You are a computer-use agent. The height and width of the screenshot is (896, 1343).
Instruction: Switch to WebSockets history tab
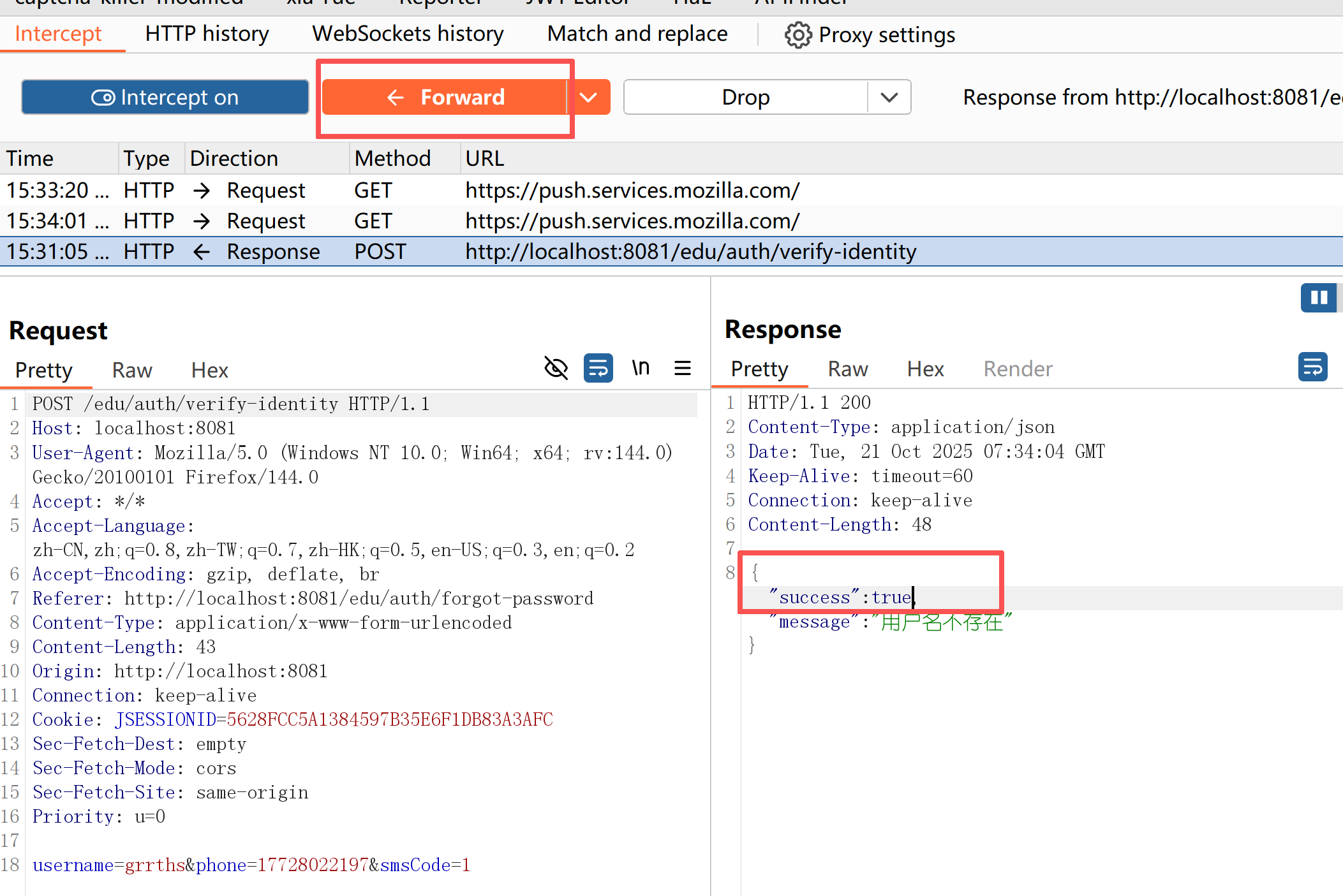pos(408,34)
